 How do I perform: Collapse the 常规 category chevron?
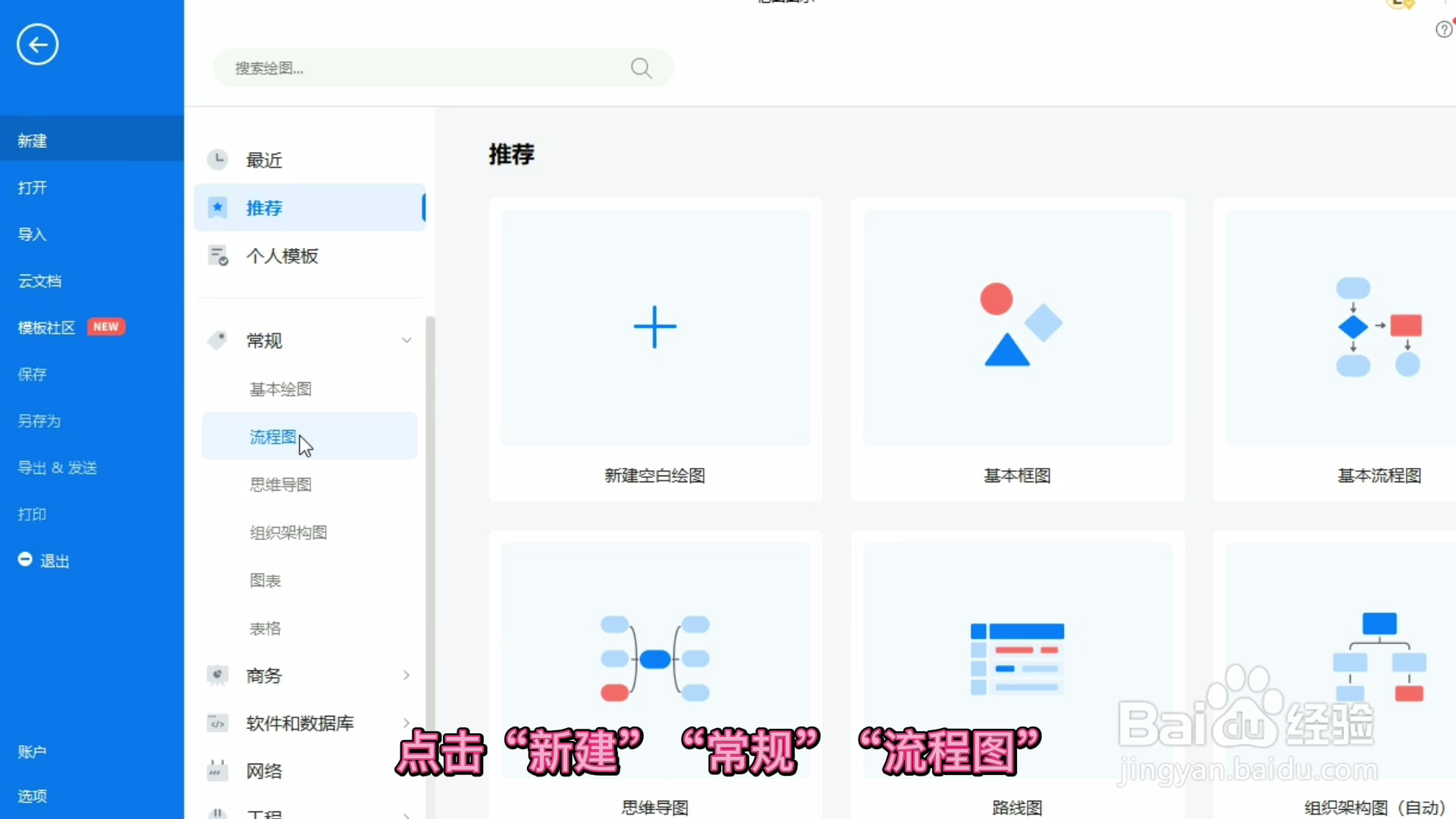(406, 340)
